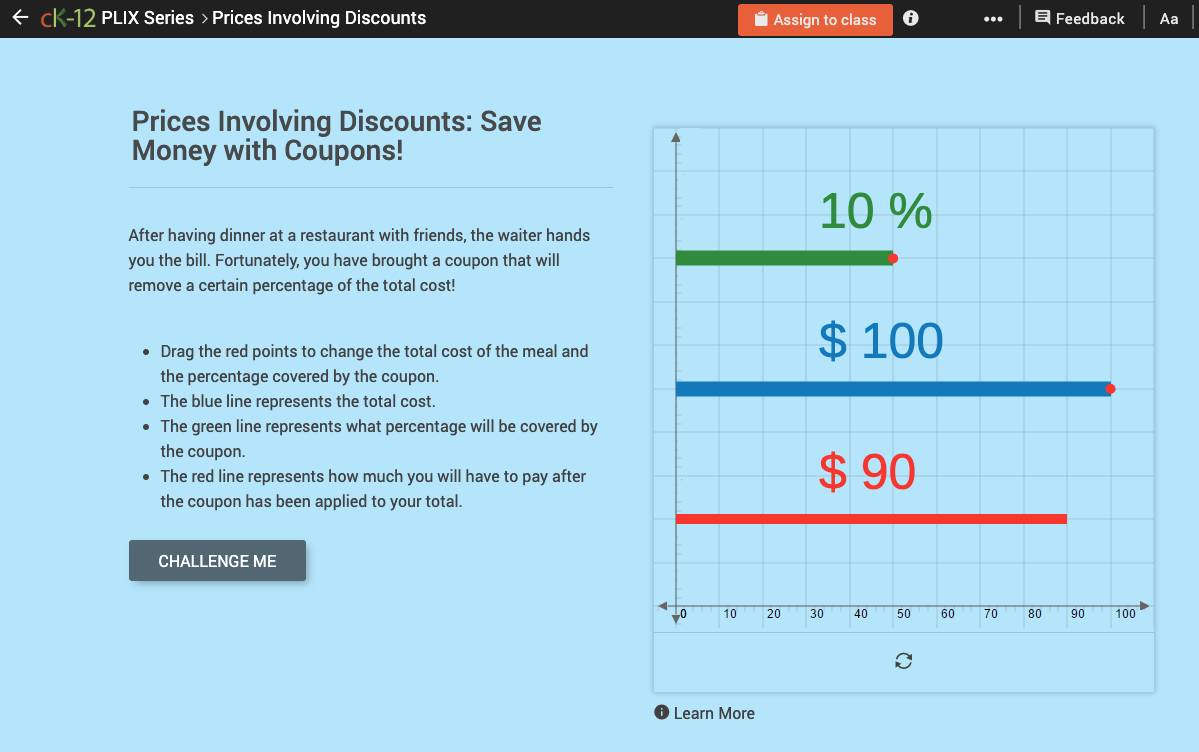Click the red point on the green percentage line
The image size is (1199, 752).
pyautogui.click(x=891, y=258)
